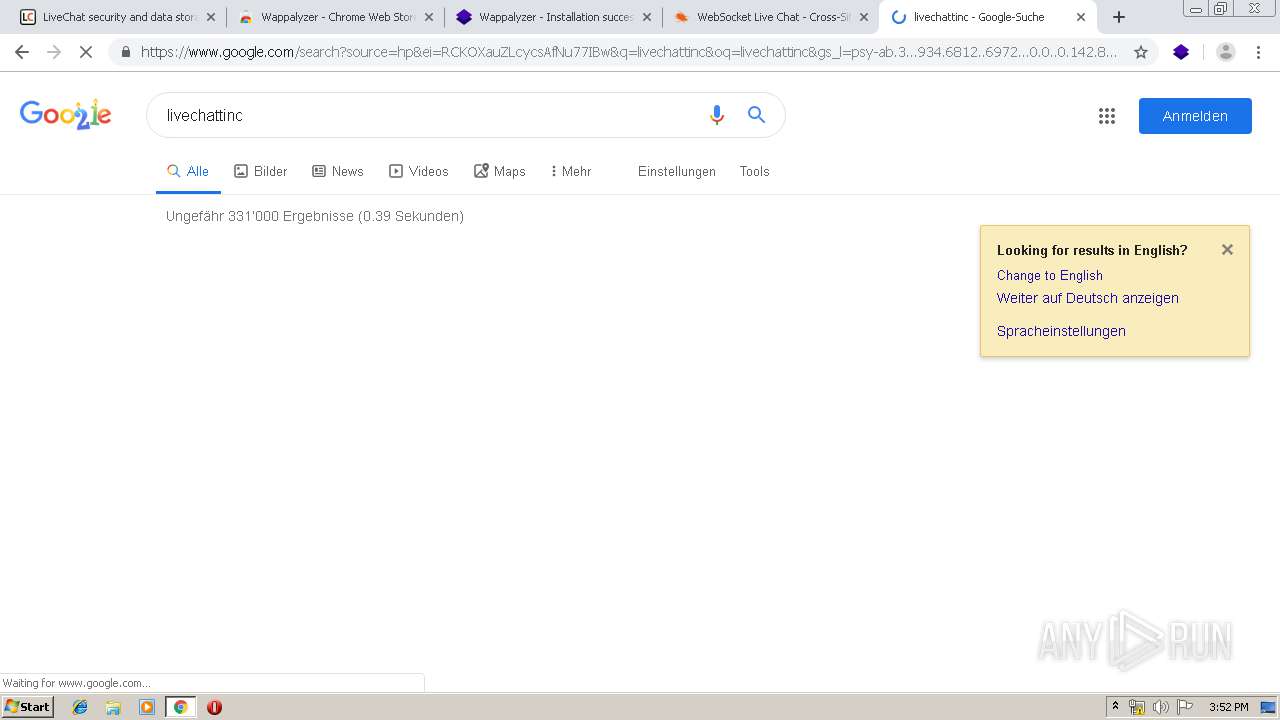Close the livechattinc Google-Suche tab

coord(1081,17)
